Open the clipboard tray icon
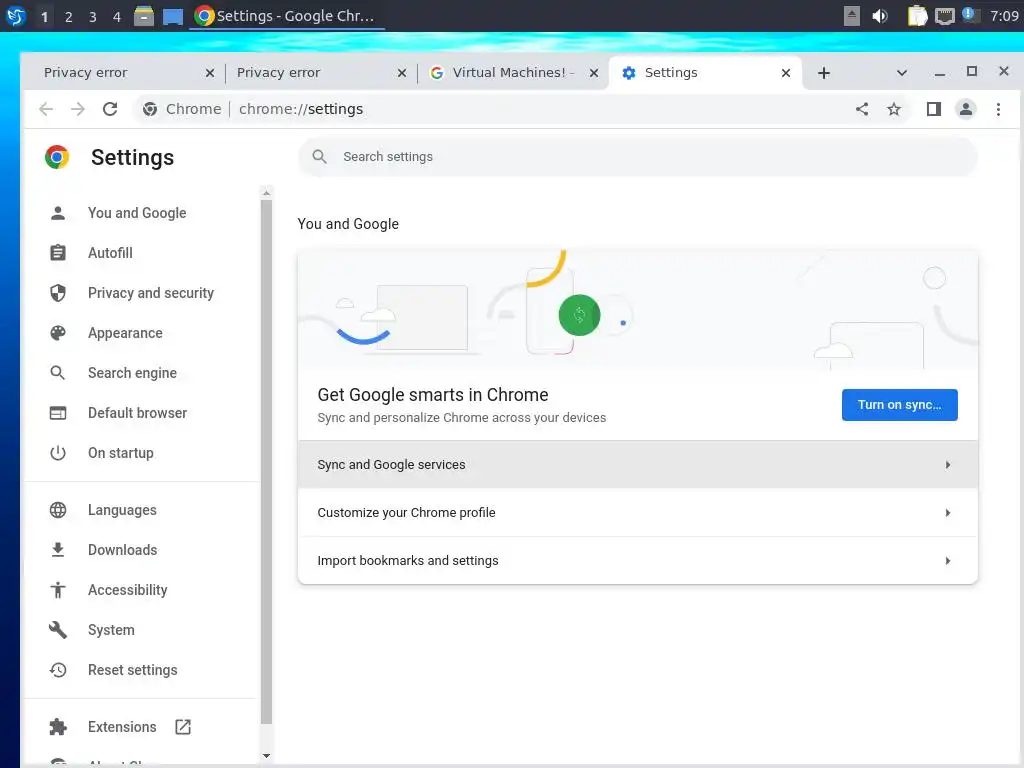This screenshot has height=768, width=1024. [x=917, y=16]
